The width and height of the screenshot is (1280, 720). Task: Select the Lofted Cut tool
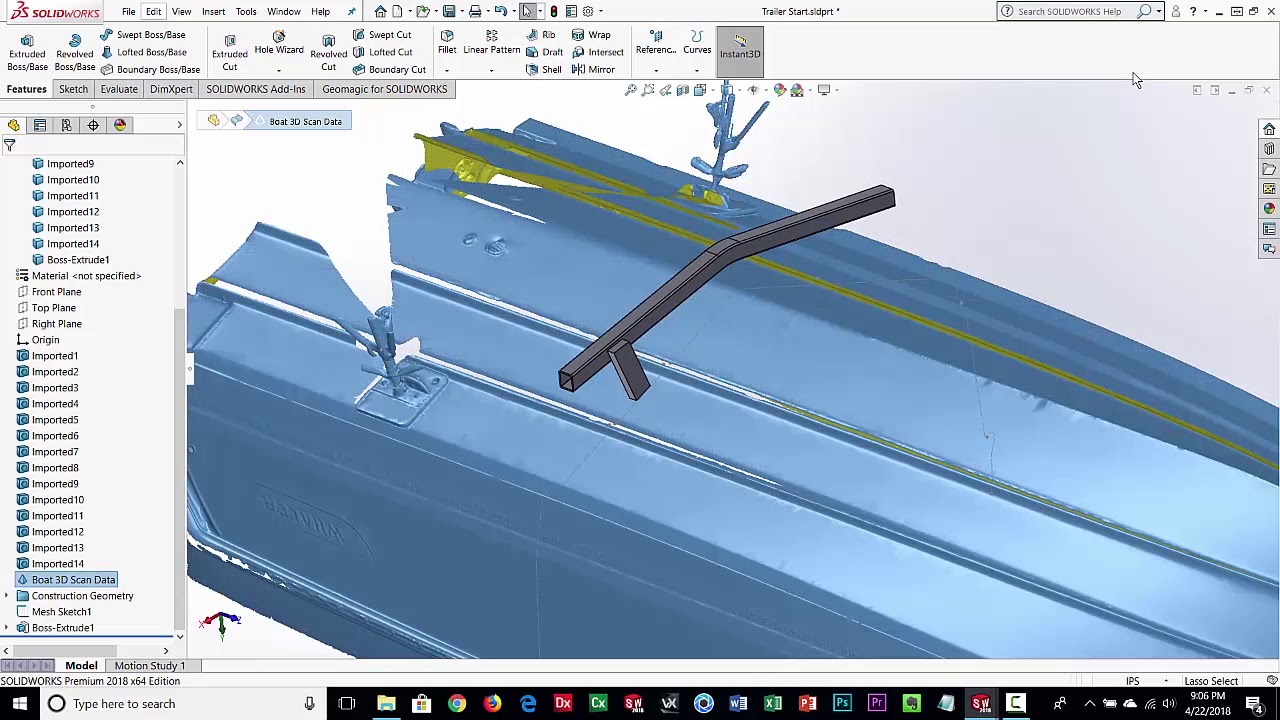(382, 52)
